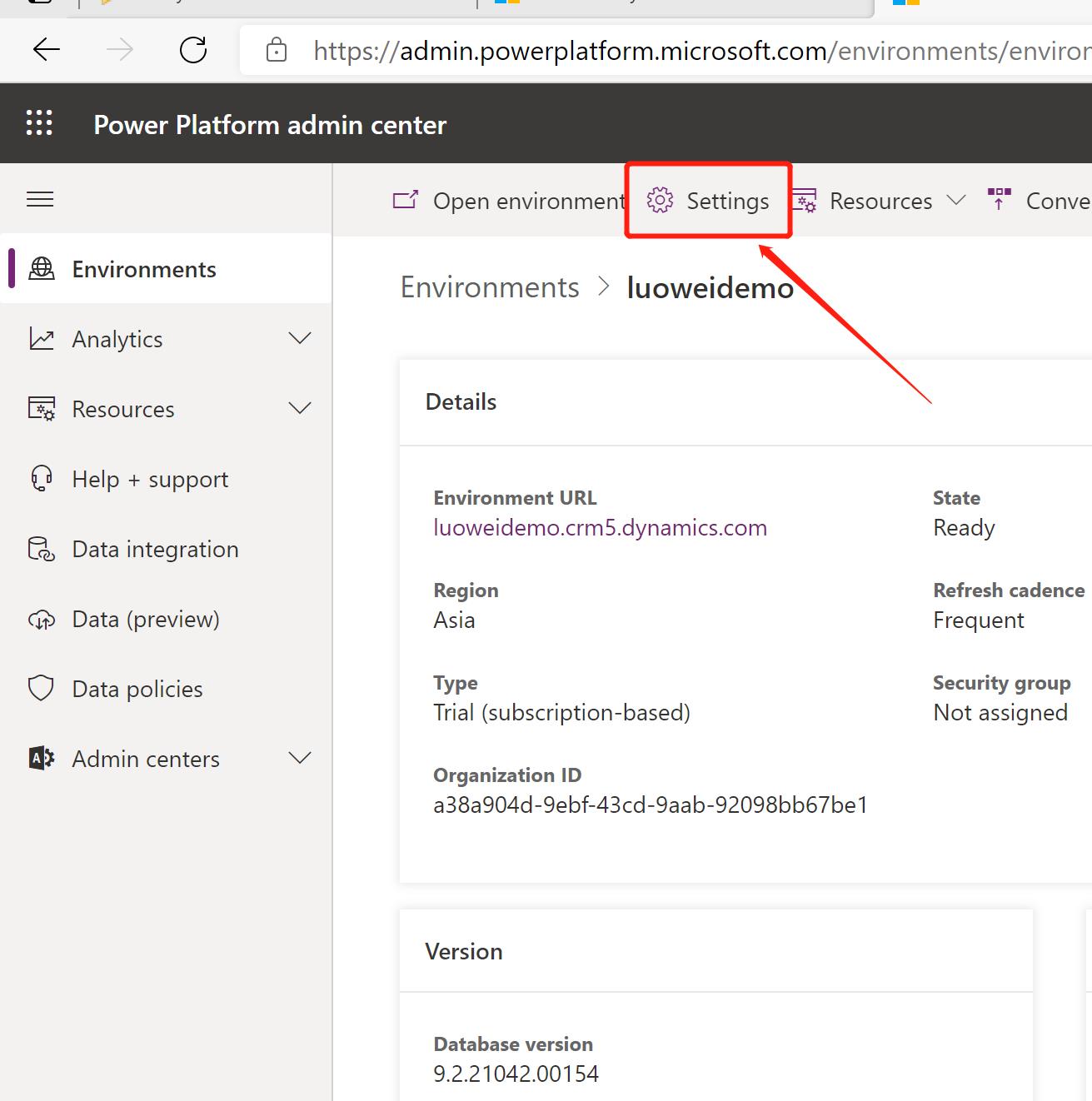Click the site lock icon
The image size is (1092, 1101).
(277, 50)
